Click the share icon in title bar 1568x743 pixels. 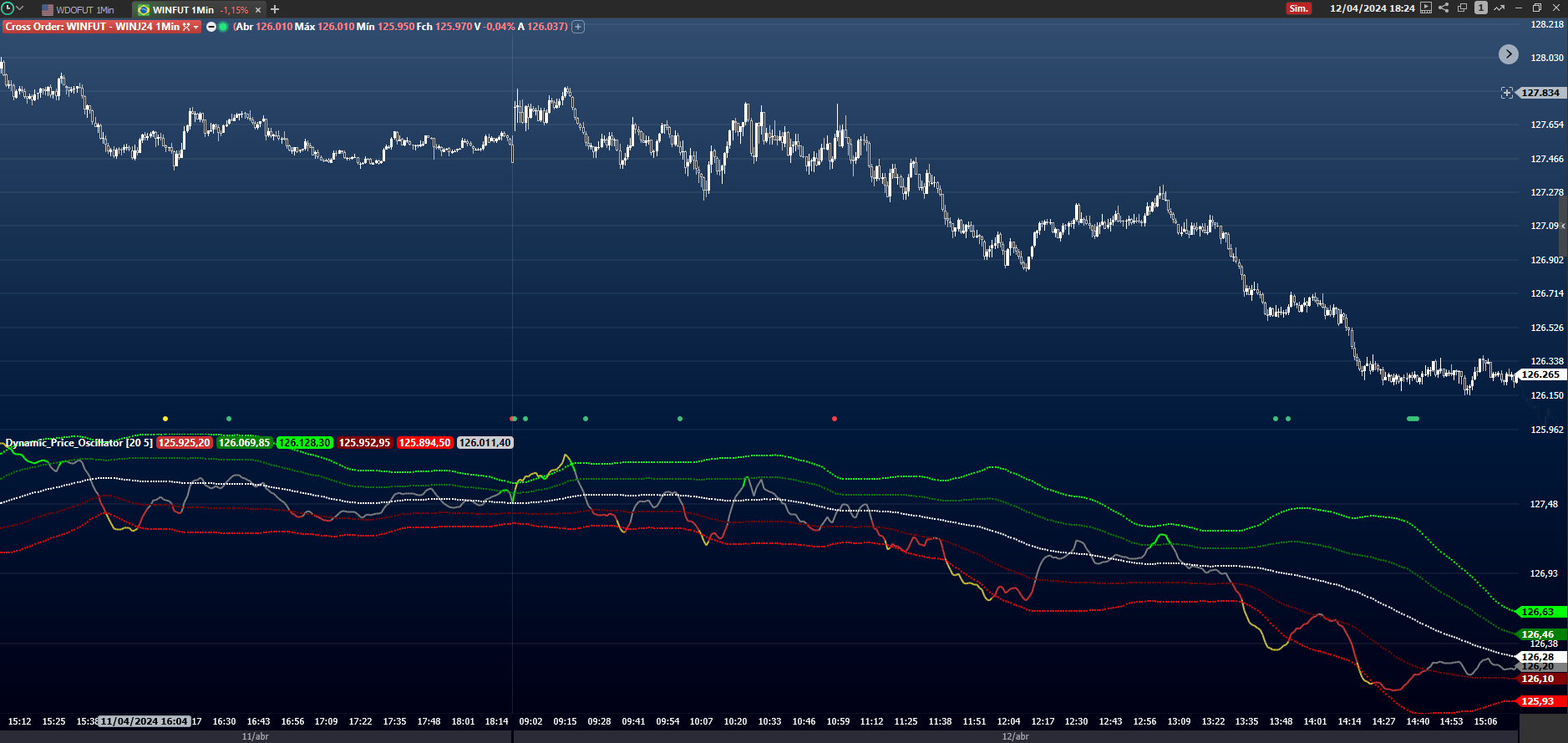click(1444, 8)
